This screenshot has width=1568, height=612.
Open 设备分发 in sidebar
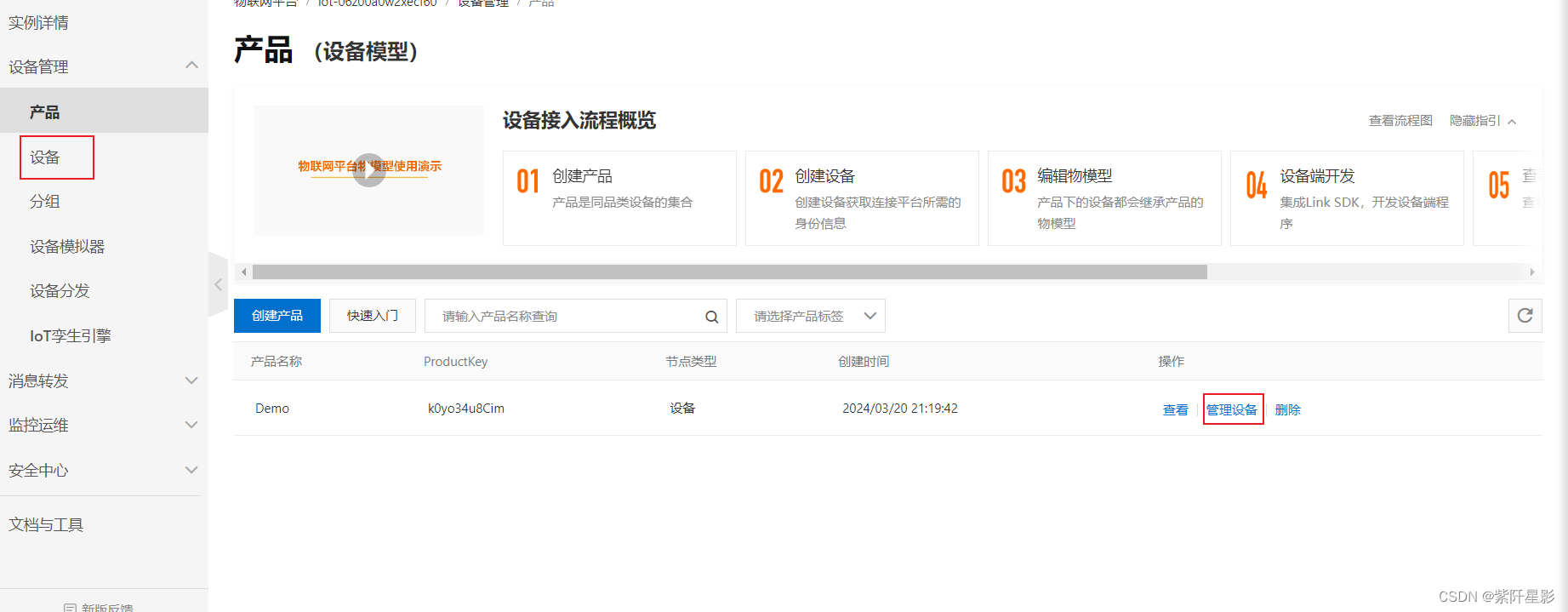click(60, 291)
